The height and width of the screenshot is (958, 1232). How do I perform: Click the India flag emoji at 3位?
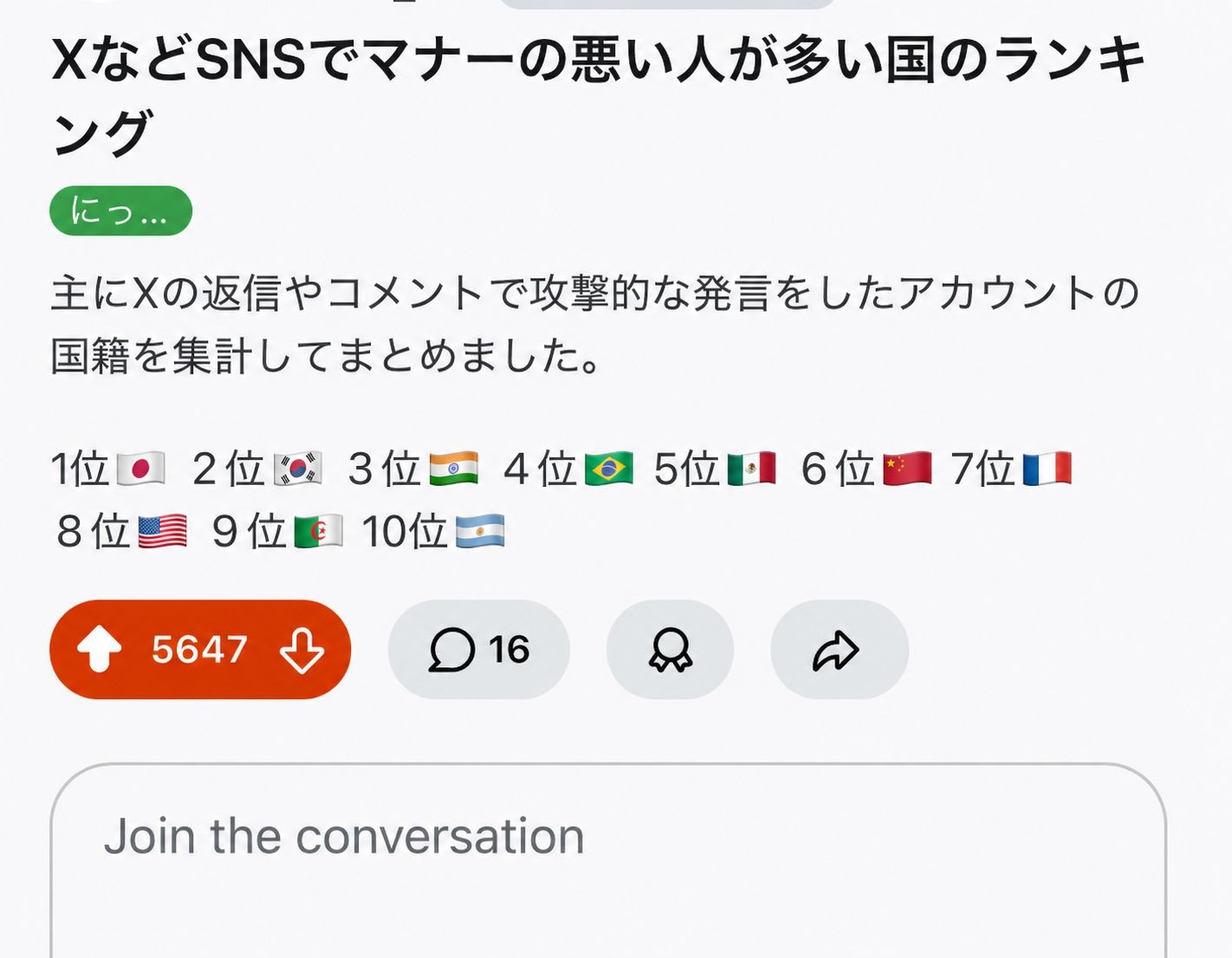click(453, 469)
